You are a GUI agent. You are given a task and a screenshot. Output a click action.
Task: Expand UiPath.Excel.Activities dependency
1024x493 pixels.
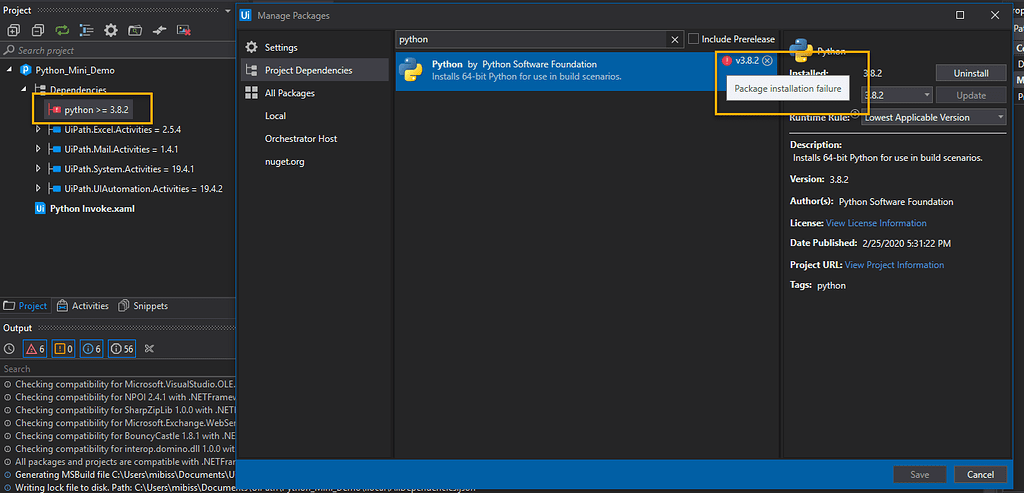38,129
